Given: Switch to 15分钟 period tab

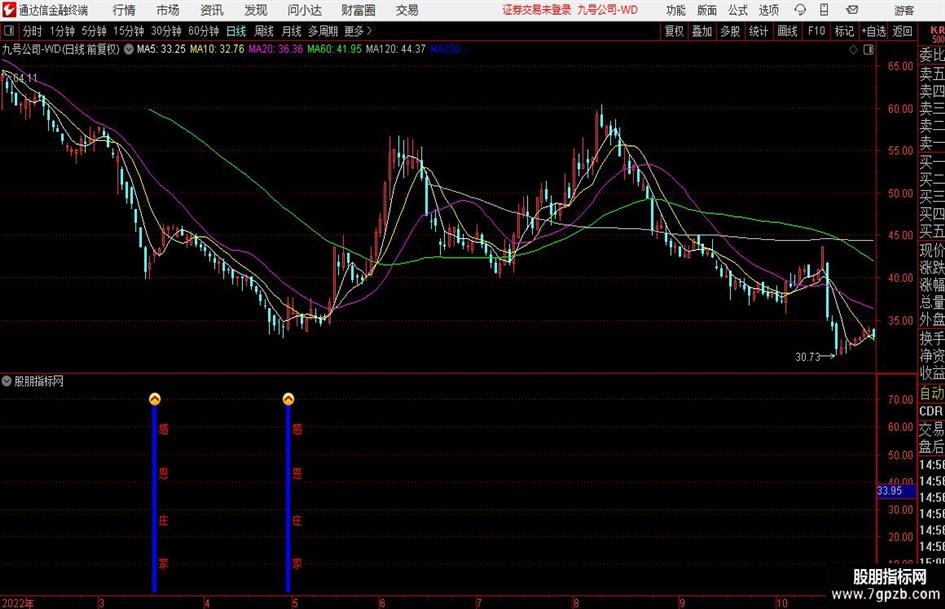Looking at the screenshot, I should [x=128, y=31].
